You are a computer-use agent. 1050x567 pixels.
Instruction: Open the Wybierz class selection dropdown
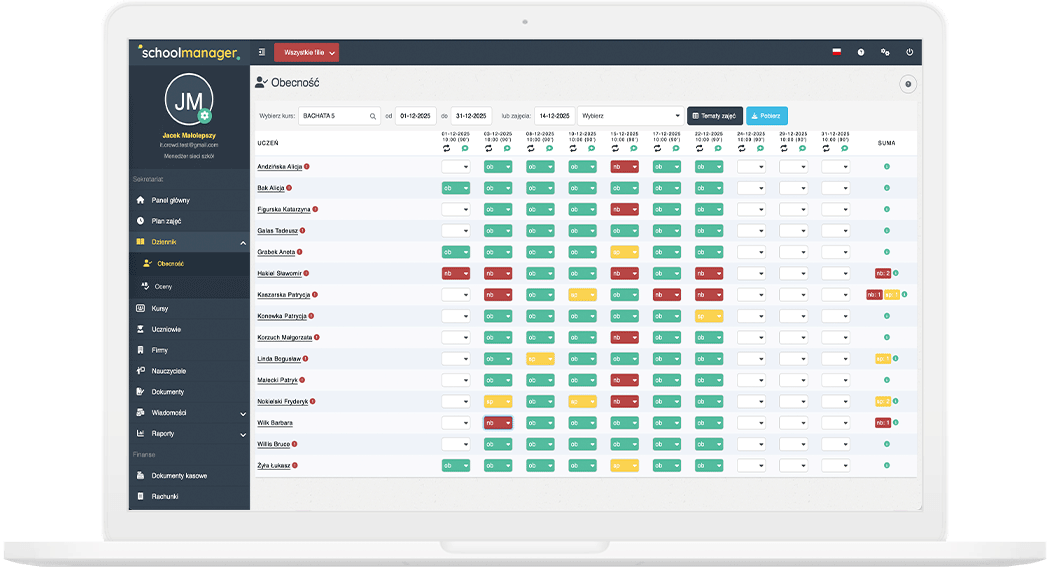point(630,116)
